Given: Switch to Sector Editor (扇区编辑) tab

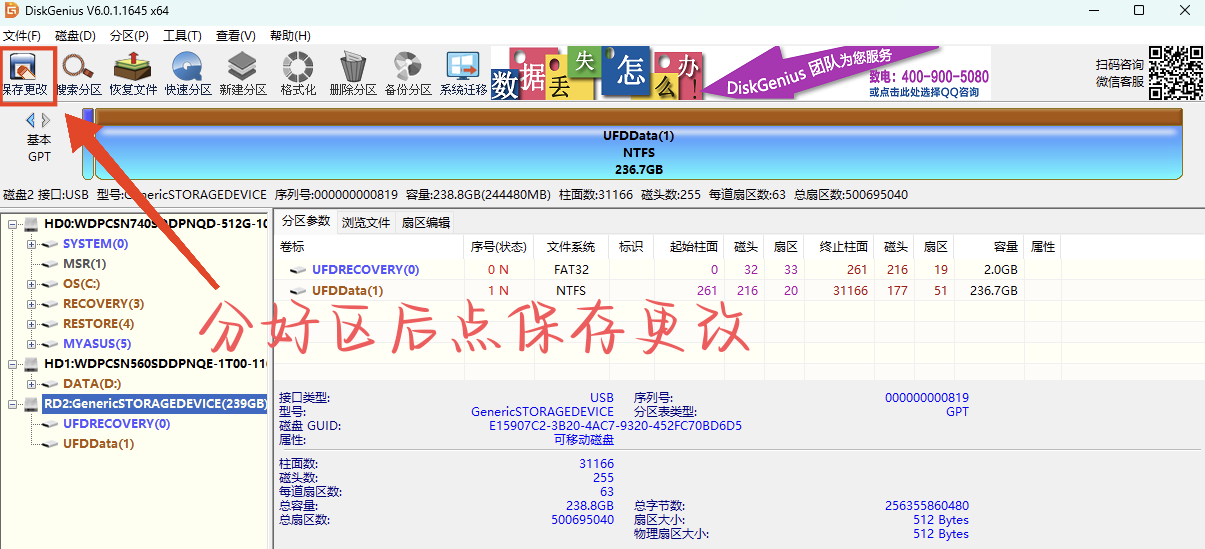Looking at the screenshot, I should pyautogui.click(x=425, y=222).
